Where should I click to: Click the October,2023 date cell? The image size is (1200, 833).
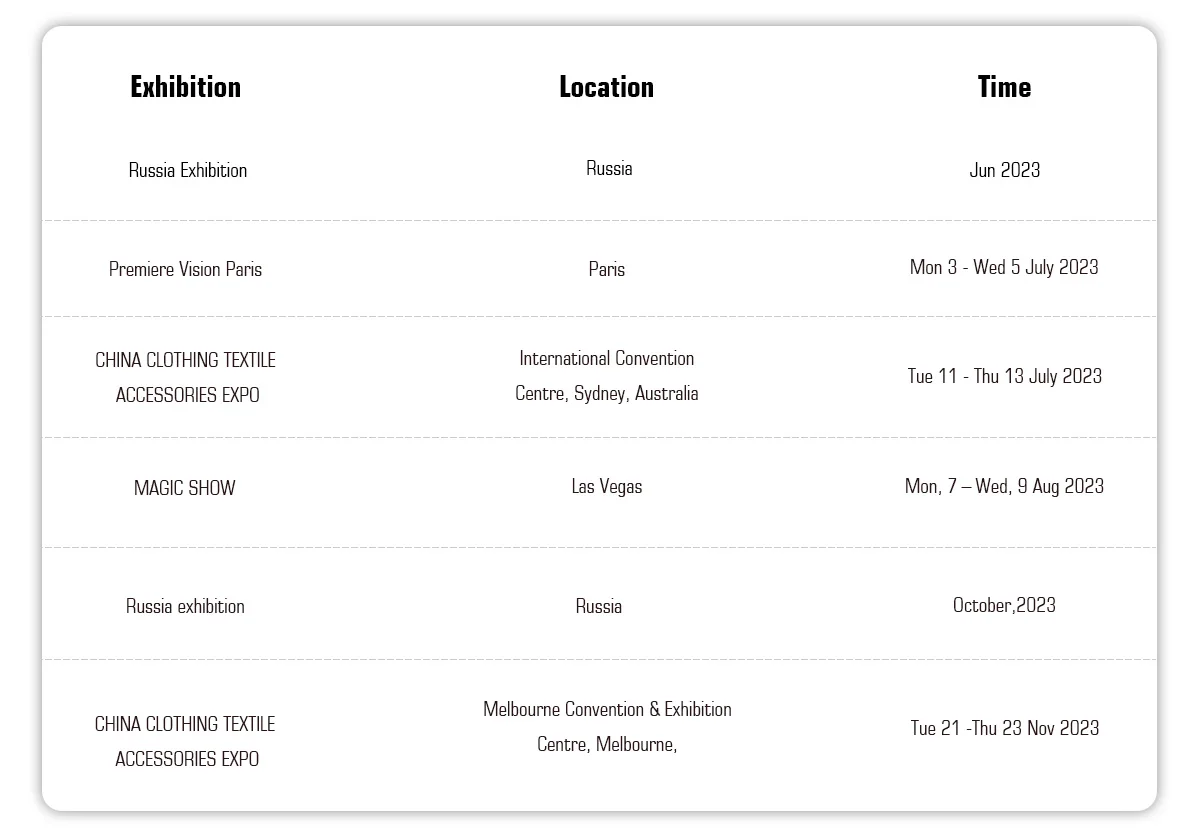[1004, 605]
